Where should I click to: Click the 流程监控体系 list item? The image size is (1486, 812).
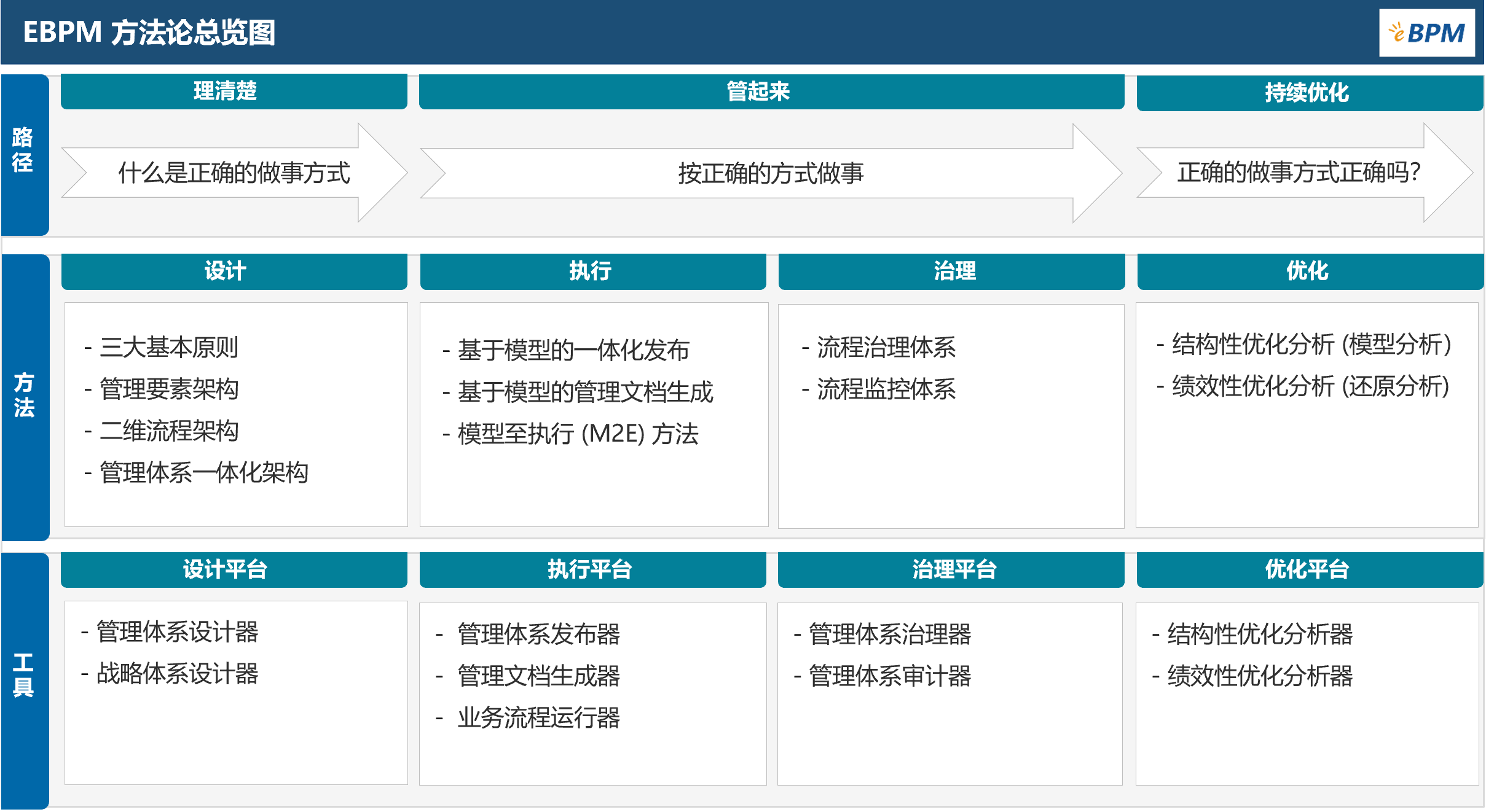click(x=885, y=389)
